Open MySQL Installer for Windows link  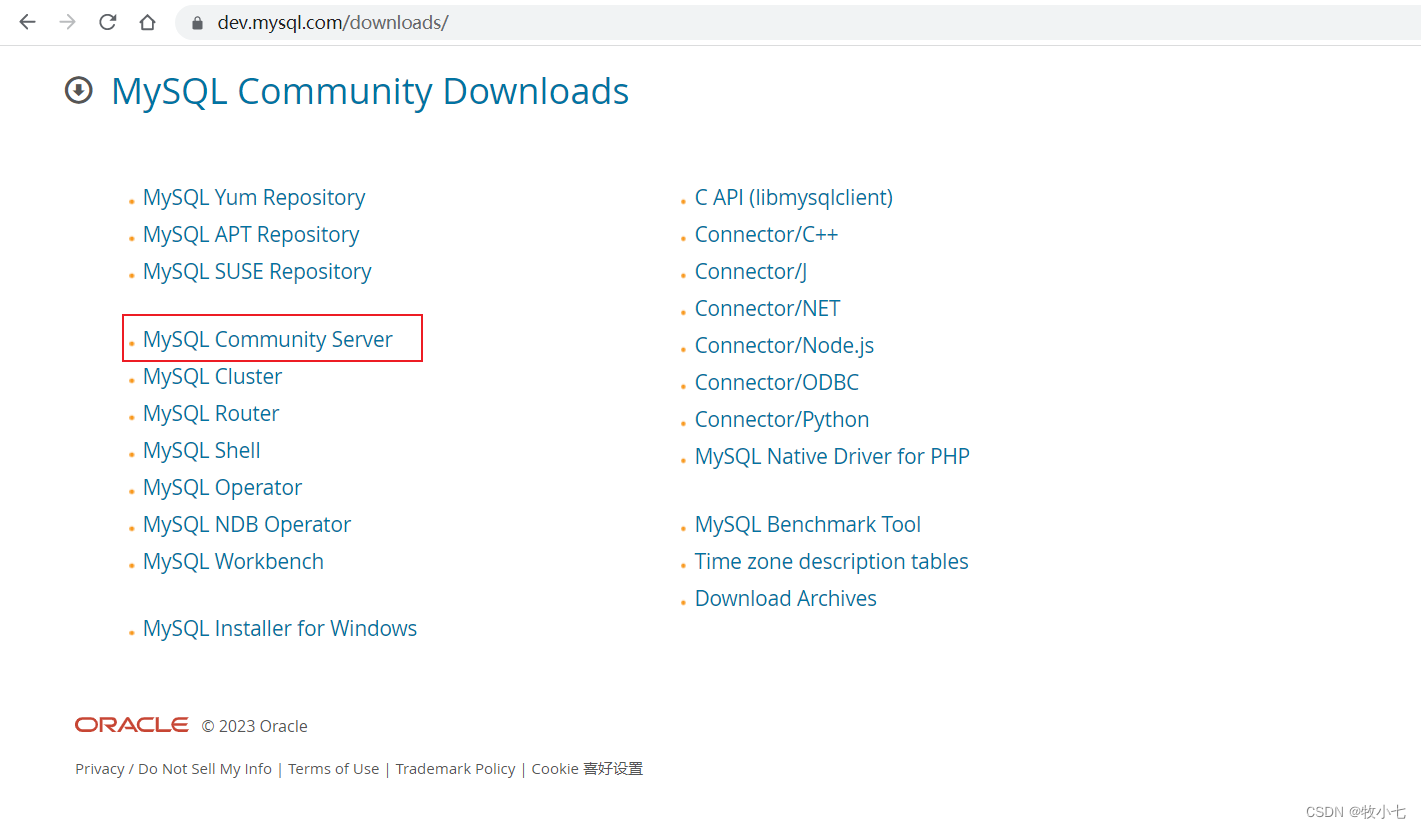click(280, 628)
